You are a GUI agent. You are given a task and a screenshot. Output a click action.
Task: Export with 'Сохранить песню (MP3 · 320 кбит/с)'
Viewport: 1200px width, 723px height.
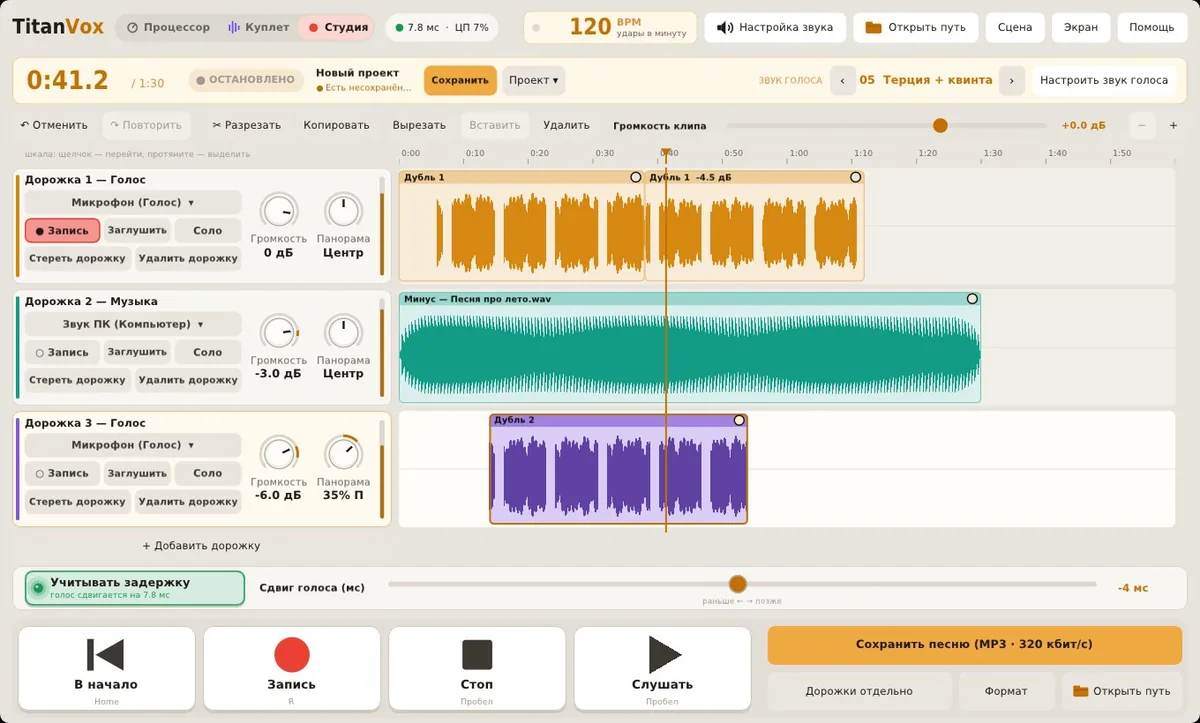click(x=974, y=645)
